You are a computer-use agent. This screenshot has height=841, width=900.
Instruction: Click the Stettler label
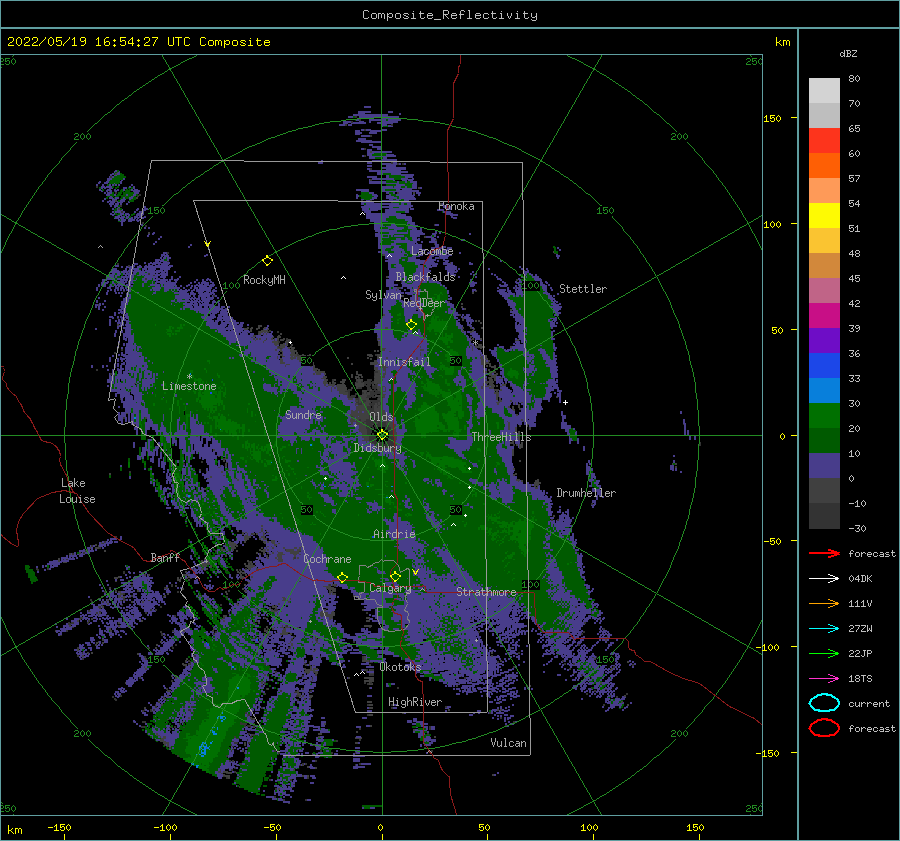point(583,289)
